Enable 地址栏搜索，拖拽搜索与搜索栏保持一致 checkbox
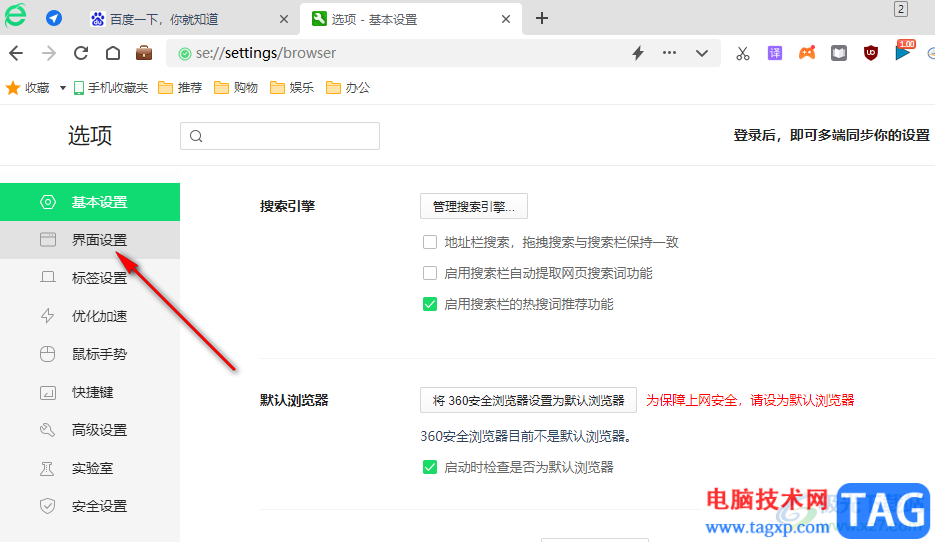The height and width of the screenshot is (542, 935). pyautogui.click(x=429, y=242)
